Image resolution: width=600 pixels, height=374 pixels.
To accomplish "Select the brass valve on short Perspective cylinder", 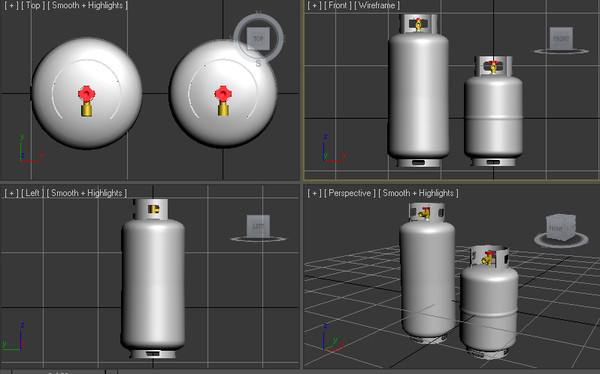I will [x=488, y=258].
